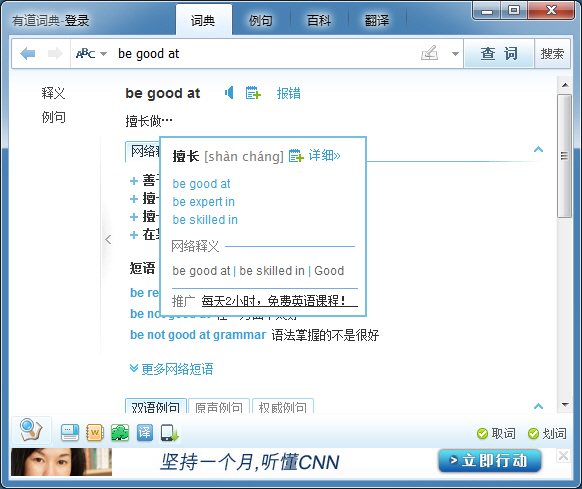Image resolution: width=582 pixels, height=489 pixels.
Task: Expand the last 在 web definition plus
Action: (134, 235)
